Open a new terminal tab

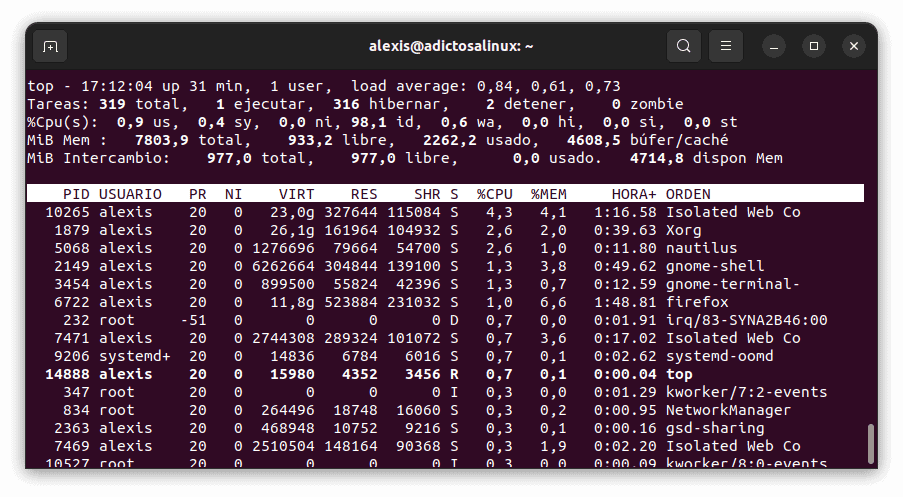click(50, 46)
